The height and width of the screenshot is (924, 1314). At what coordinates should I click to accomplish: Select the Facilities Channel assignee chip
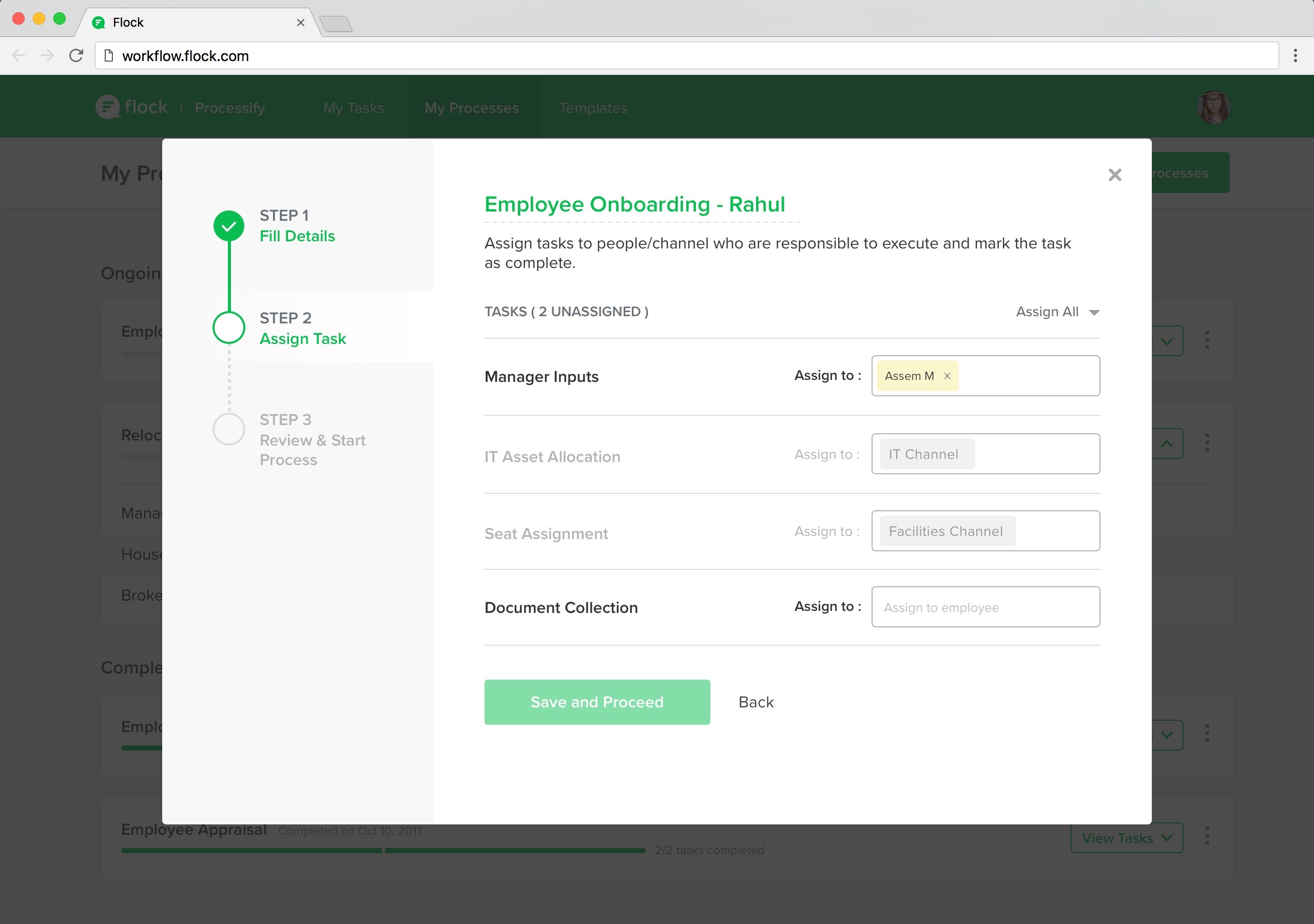(948, 531)
